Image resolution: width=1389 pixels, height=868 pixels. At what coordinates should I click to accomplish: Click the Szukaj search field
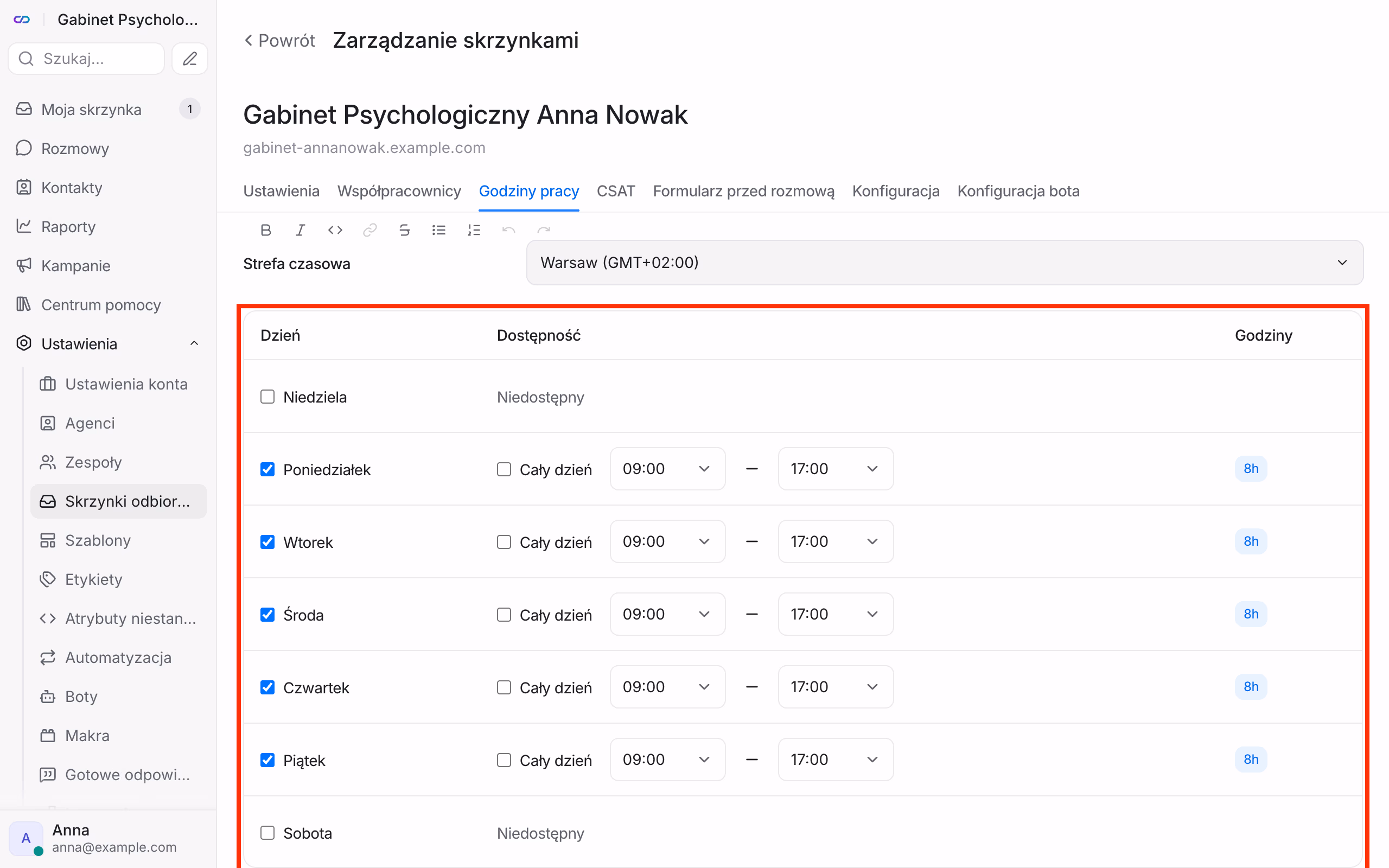pos(86,59)
